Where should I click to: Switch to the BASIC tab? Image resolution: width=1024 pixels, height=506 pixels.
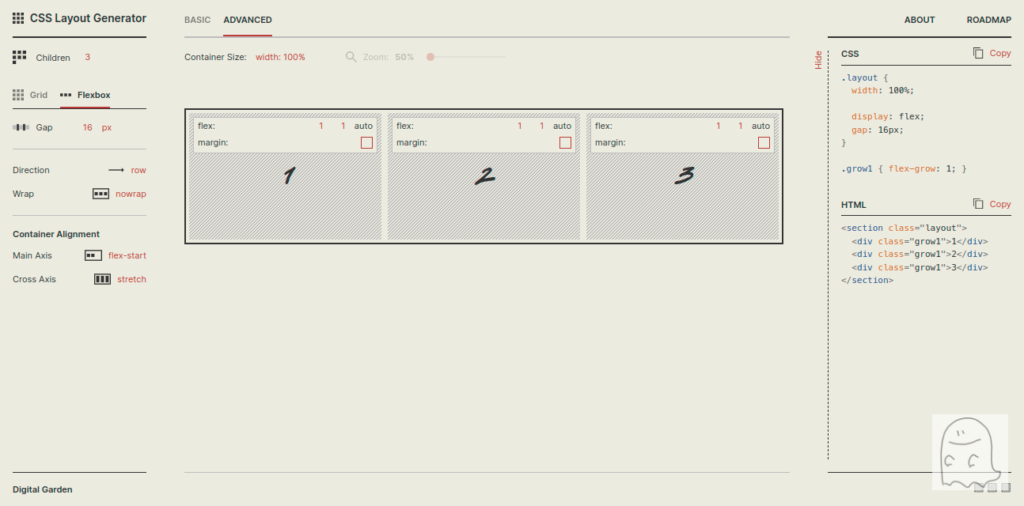pos(197,20)
